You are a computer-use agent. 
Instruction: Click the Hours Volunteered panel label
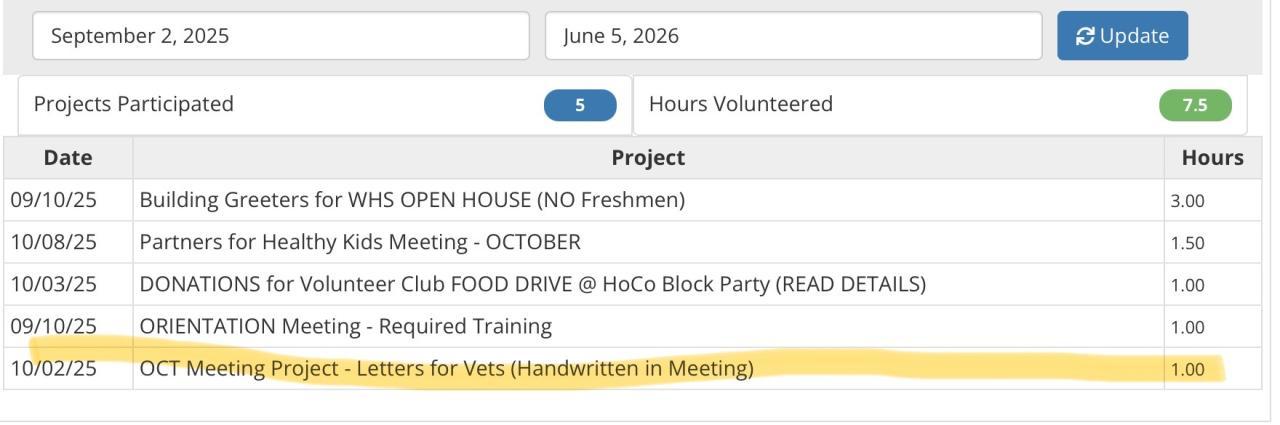pos(741,104)
